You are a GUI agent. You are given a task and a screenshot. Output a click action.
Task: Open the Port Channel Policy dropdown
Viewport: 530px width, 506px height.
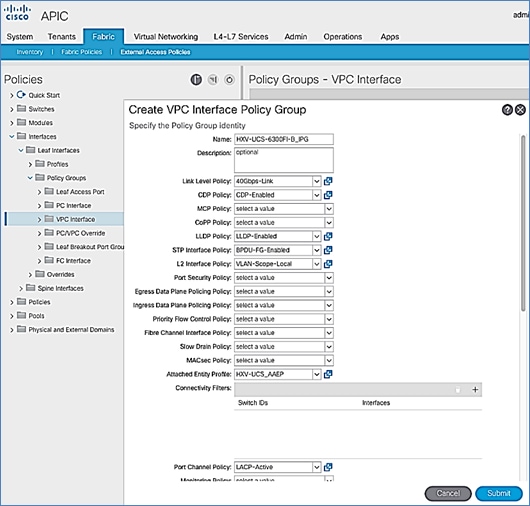coord(316,467)
